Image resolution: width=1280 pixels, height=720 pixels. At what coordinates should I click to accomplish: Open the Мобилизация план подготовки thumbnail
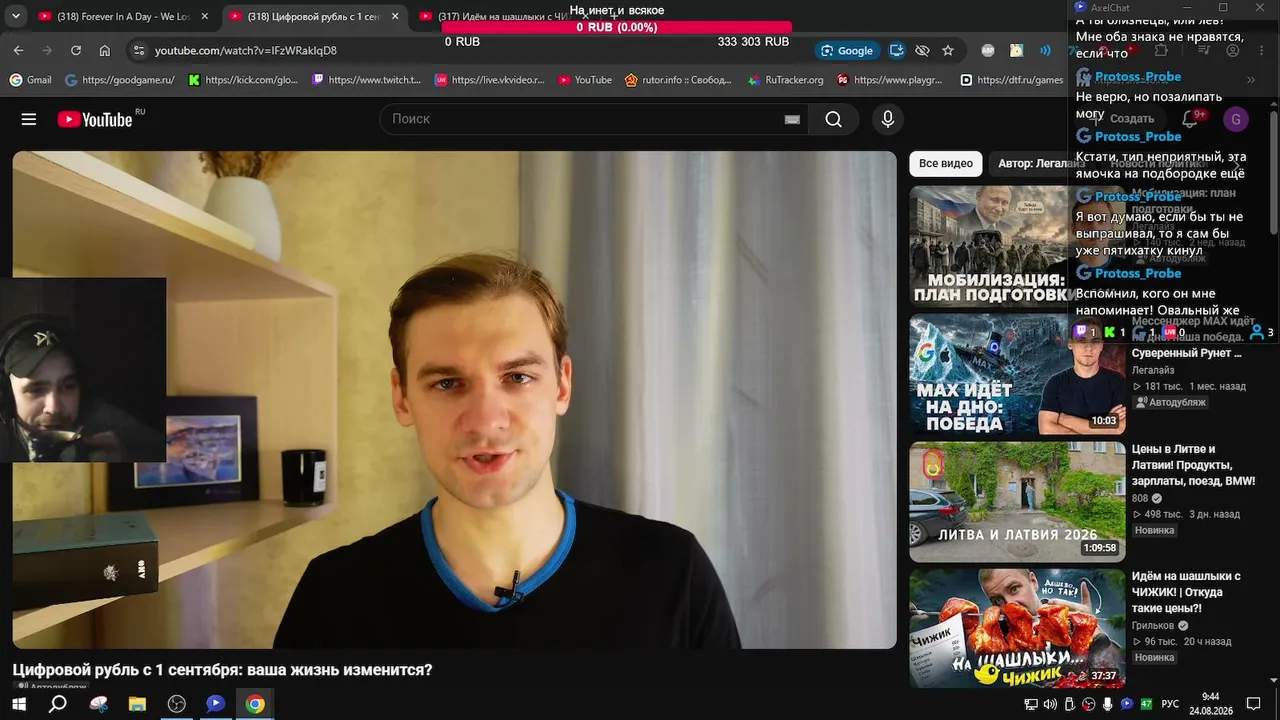pyautogui.click(x=1017, y=246)
